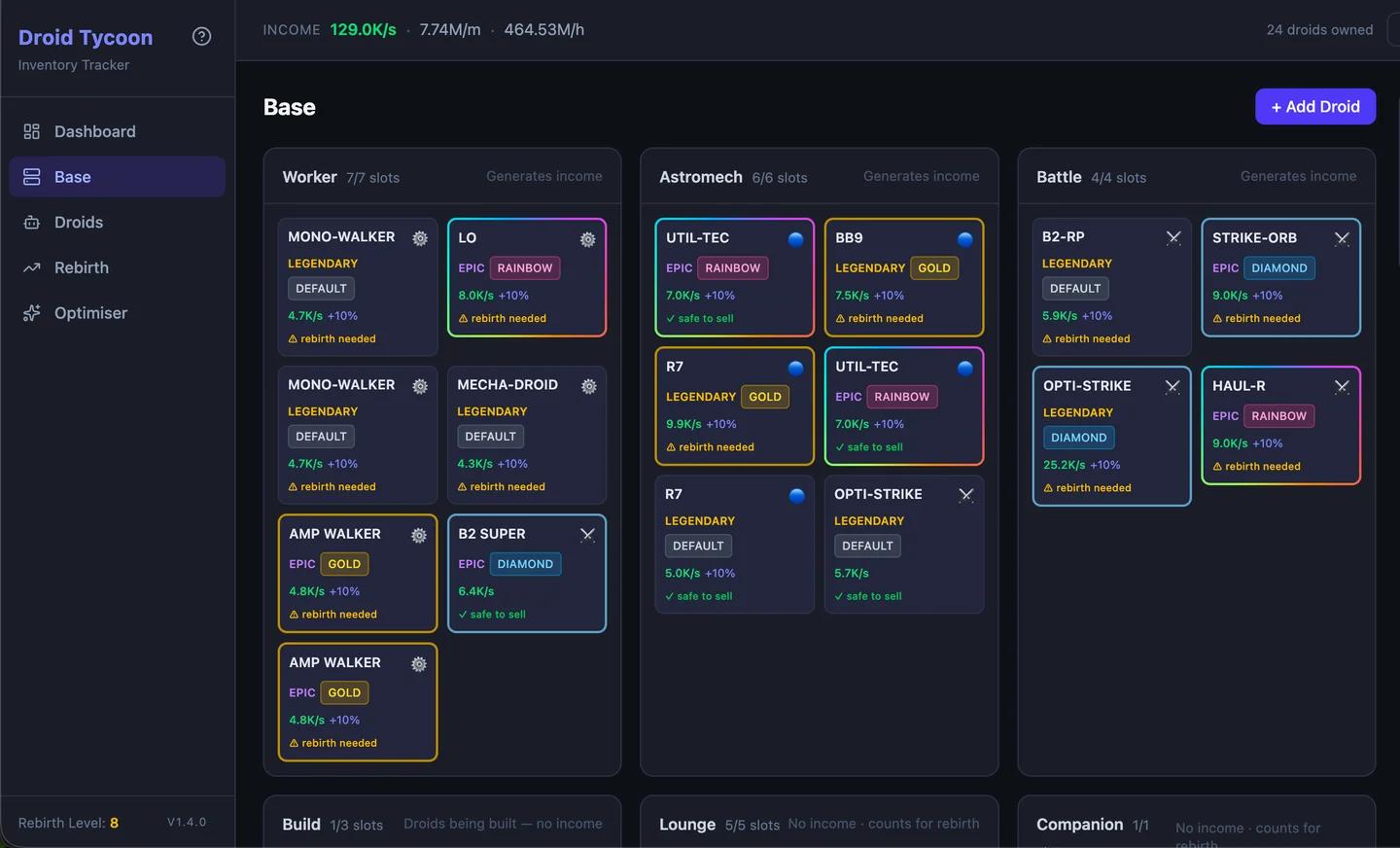
Task: Click the Optimiser sparkle icon
Action: pos(32,313)
